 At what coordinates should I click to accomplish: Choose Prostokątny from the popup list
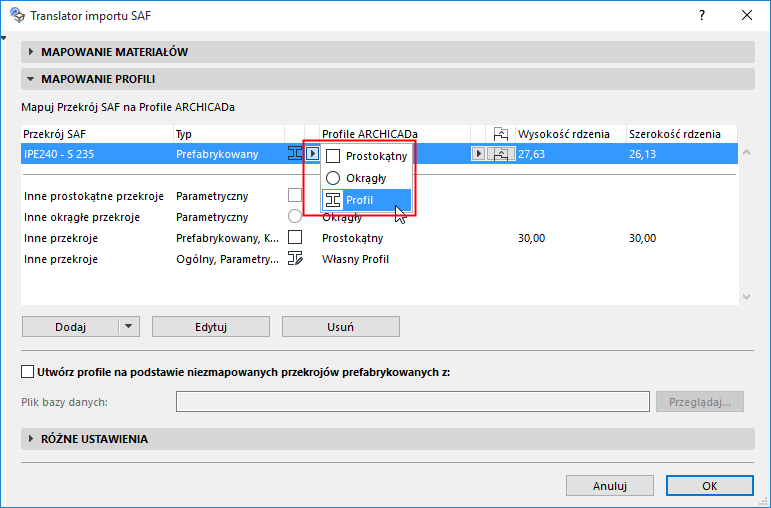pyautogui.click(x=366, y=156)
